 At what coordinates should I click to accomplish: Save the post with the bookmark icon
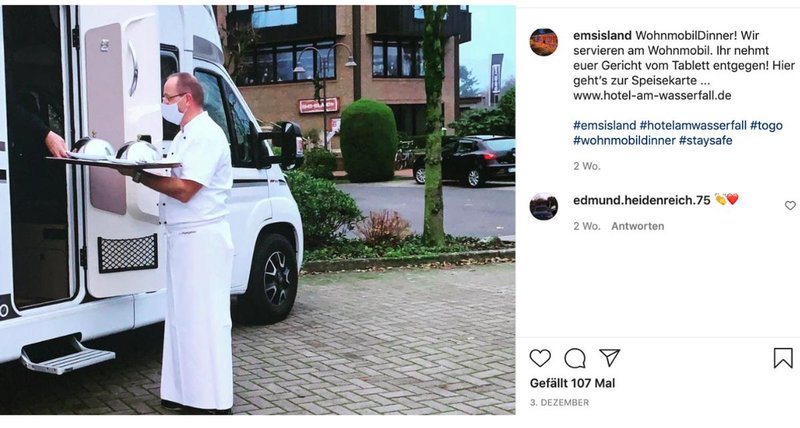783,358
